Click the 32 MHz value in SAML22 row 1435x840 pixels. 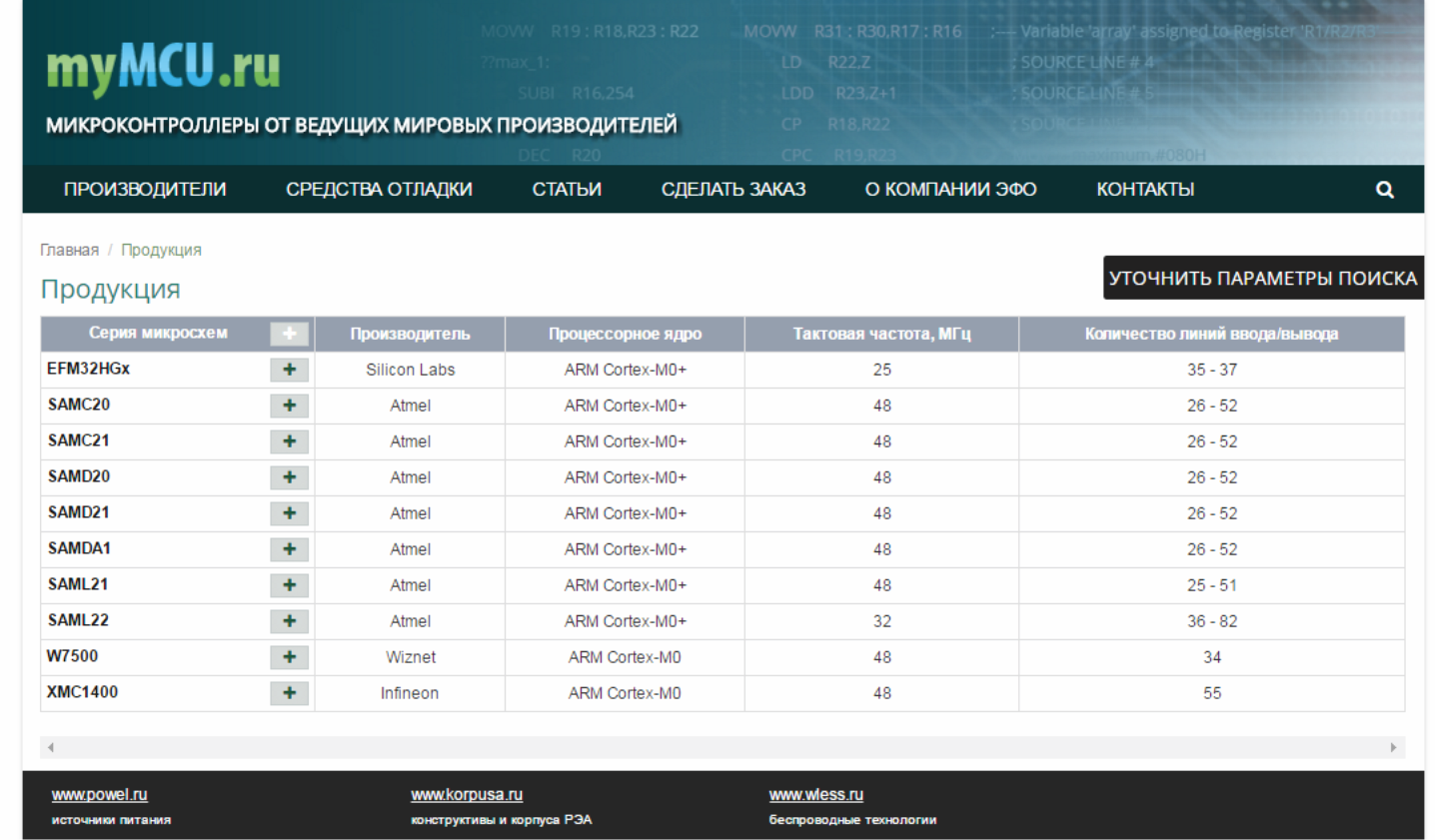click(881, 621)
